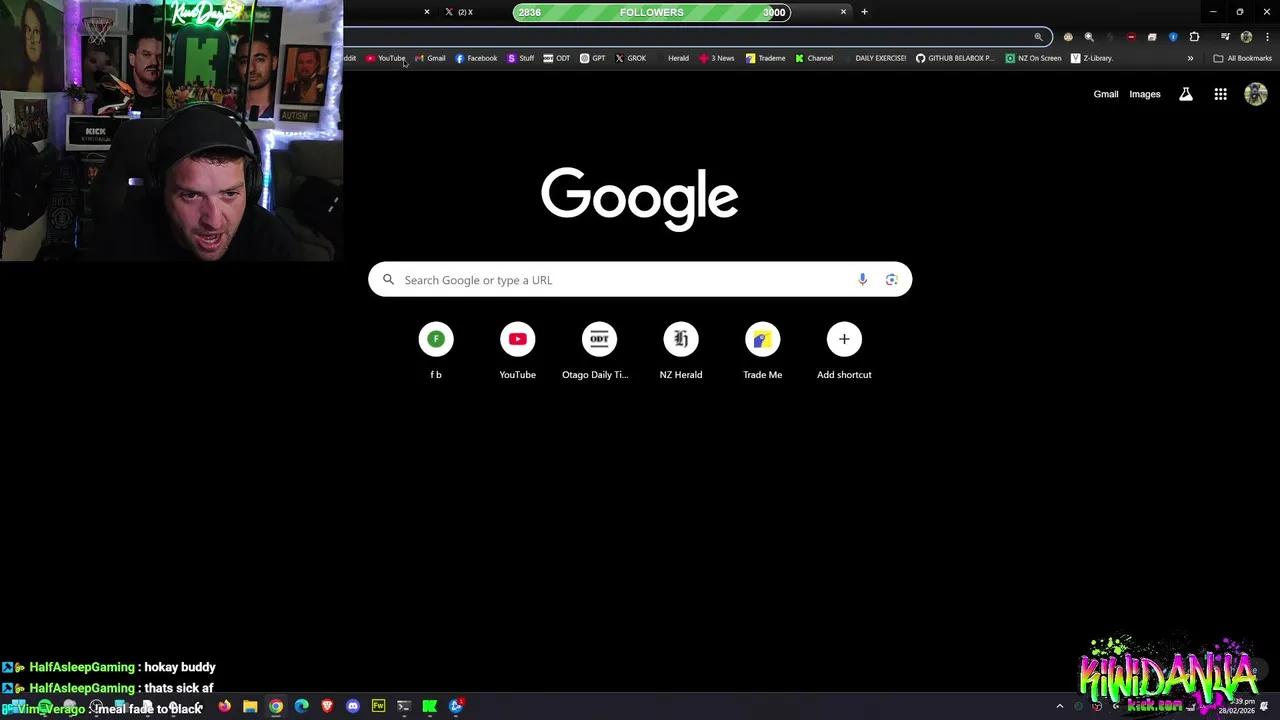
Task: Open the Google apps grid
Action: 1220,94
